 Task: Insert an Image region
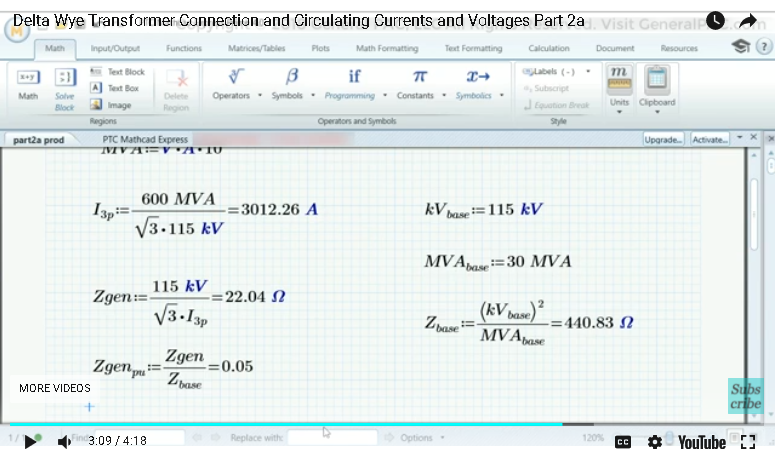coord(111,105)
